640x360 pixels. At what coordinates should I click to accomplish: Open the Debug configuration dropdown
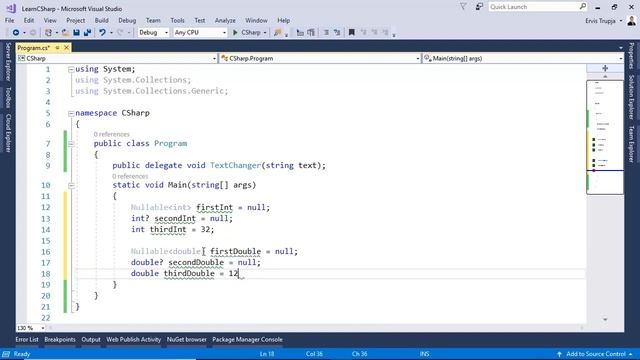tap(153, 32)
